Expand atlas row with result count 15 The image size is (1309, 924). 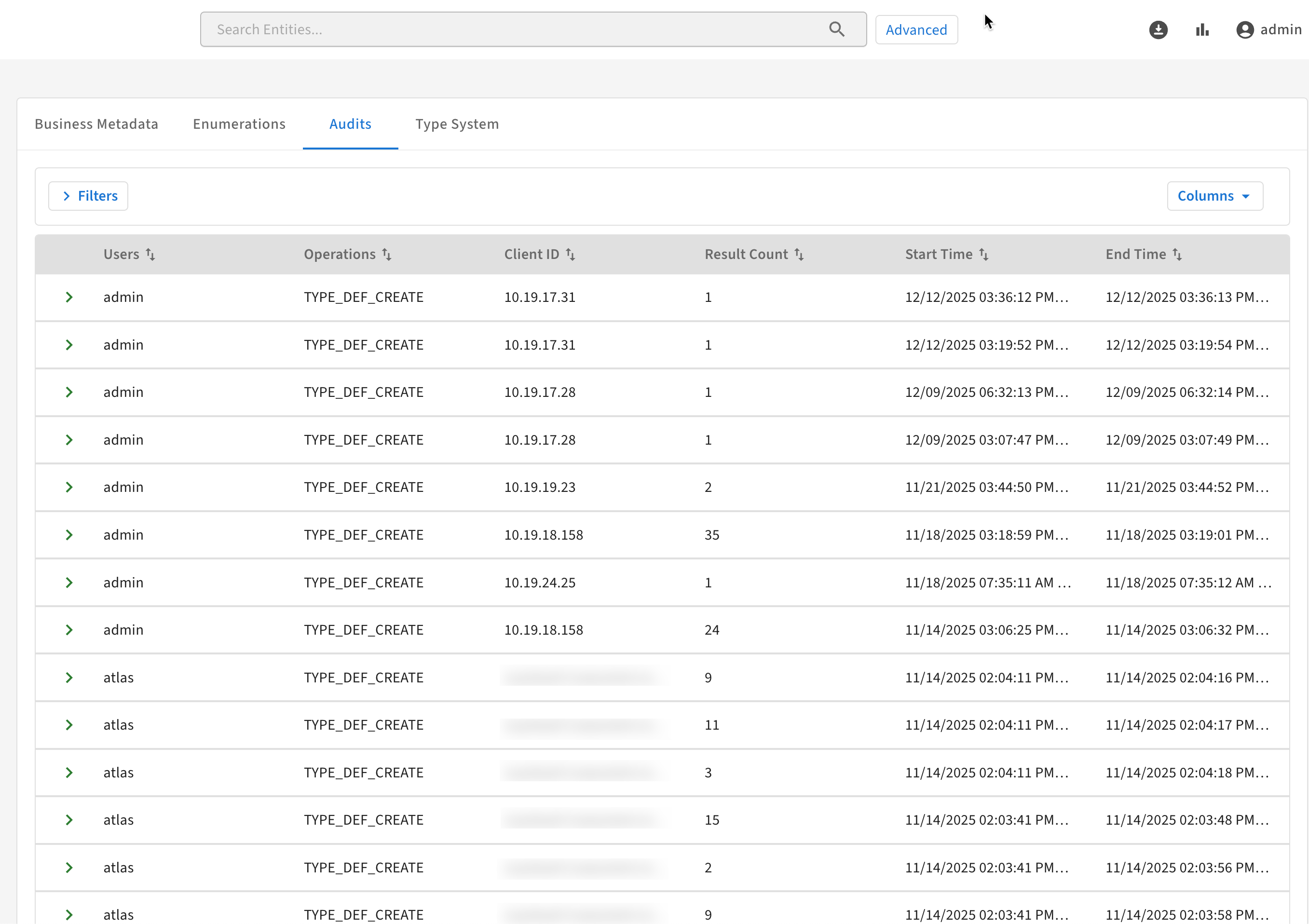tap(69, 820)
